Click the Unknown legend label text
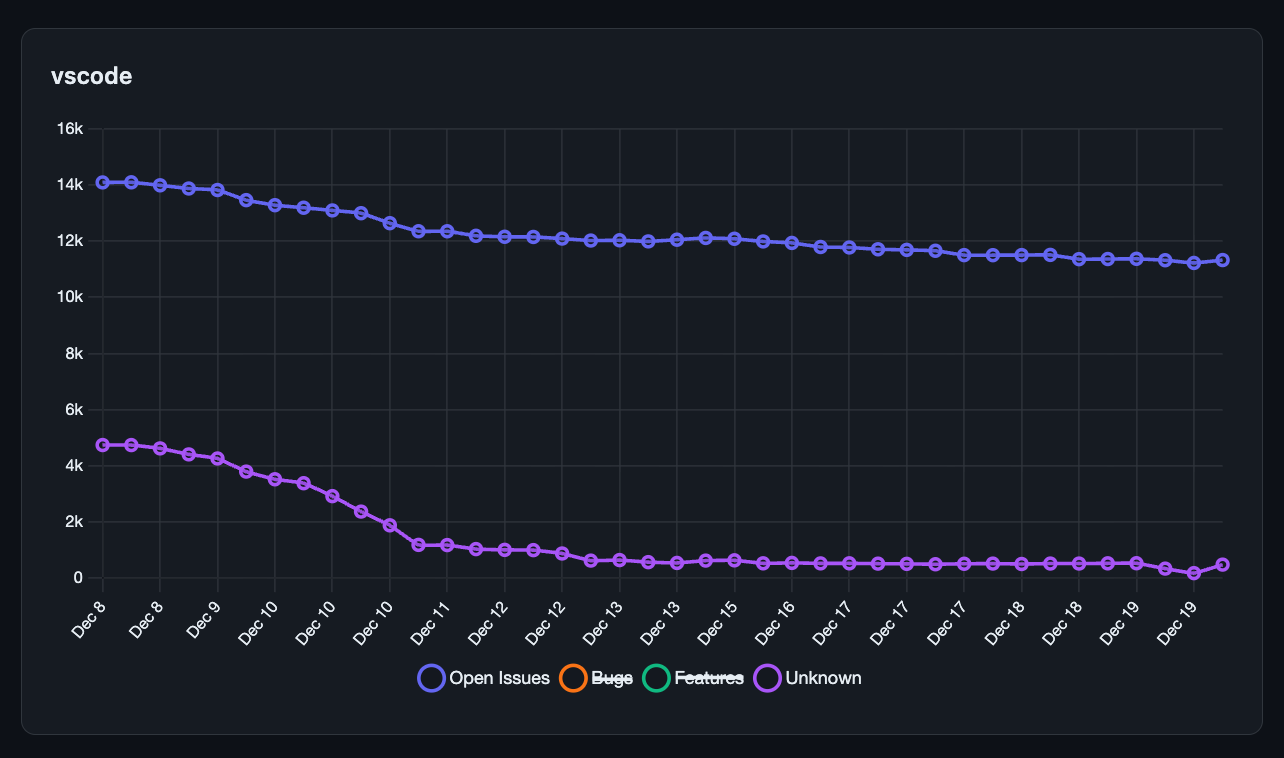 point(826,678)
